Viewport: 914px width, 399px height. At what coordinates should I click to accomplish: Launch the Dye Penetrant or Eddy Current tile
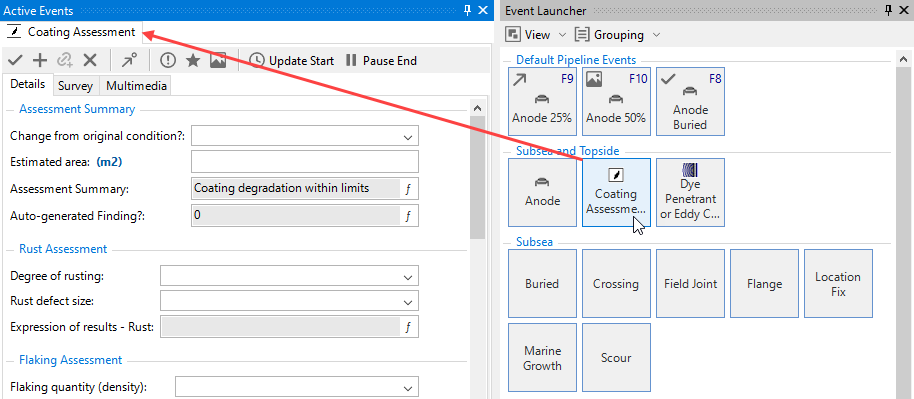click(690, 192)
